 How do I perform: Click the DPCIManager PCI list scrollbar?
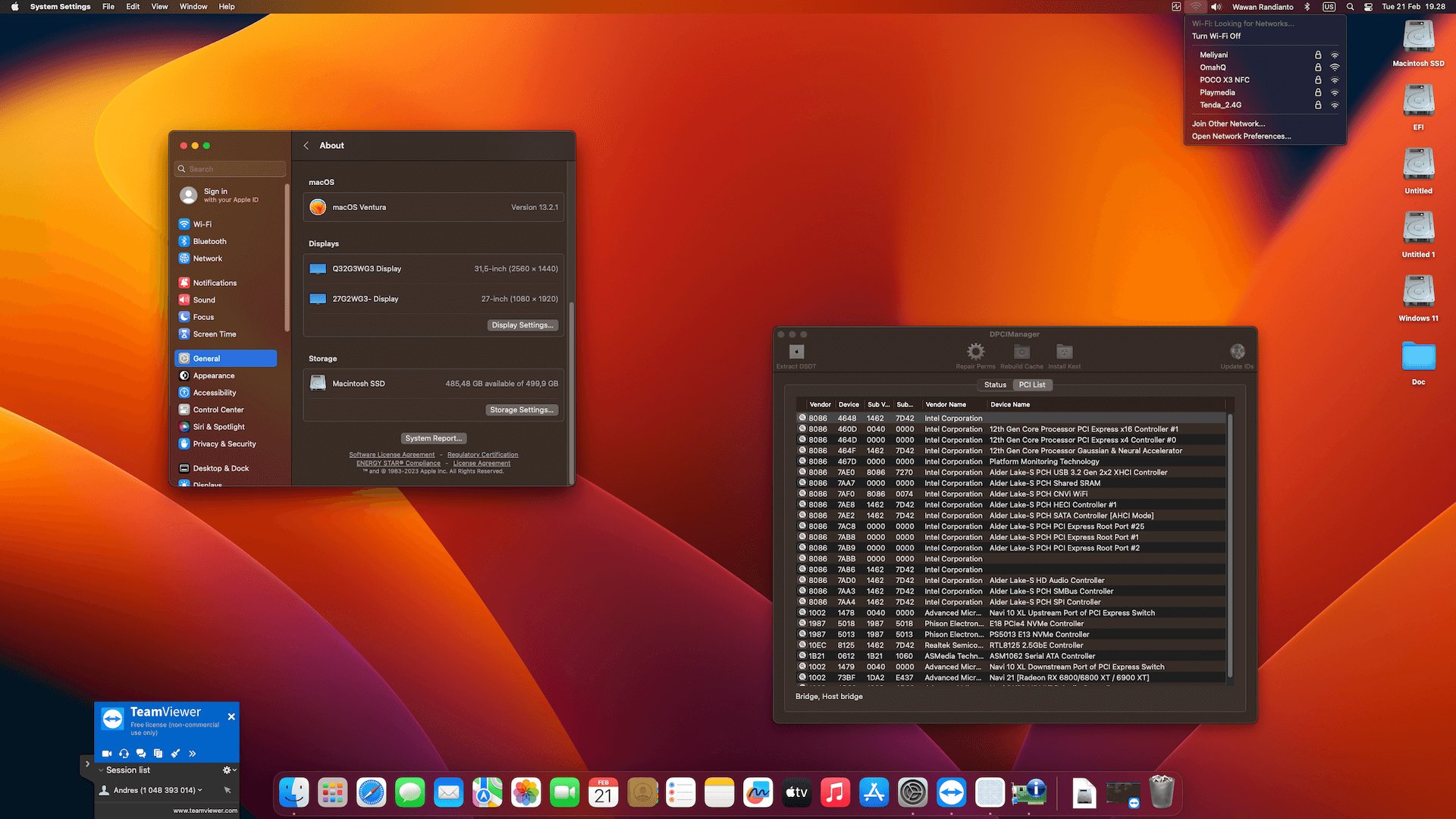(x=1229, y=546)
